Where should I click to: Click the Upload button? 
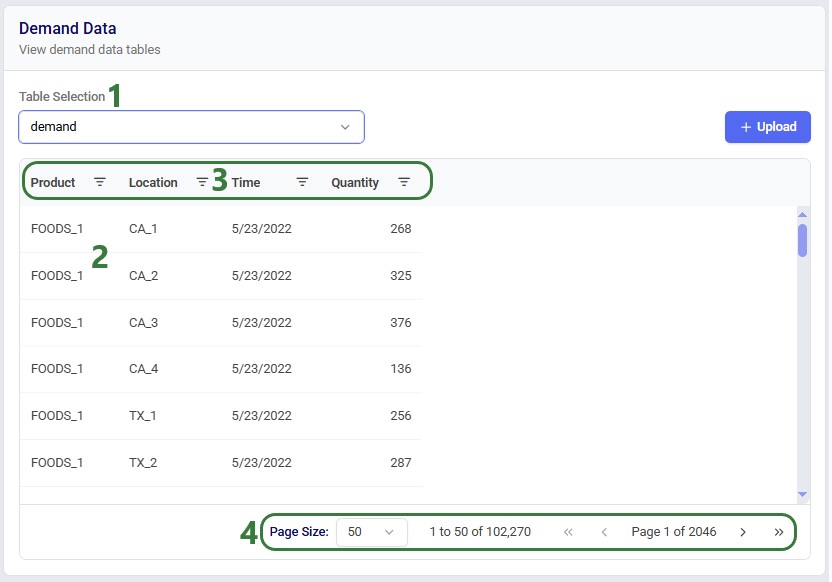point(768,127)
